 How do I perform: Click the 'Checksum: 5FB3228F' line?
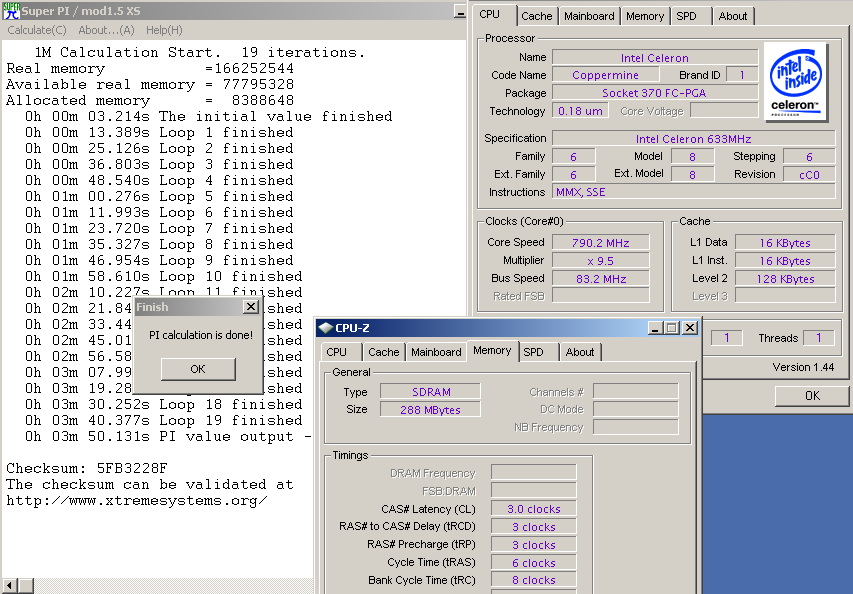(x=87, y=468)
